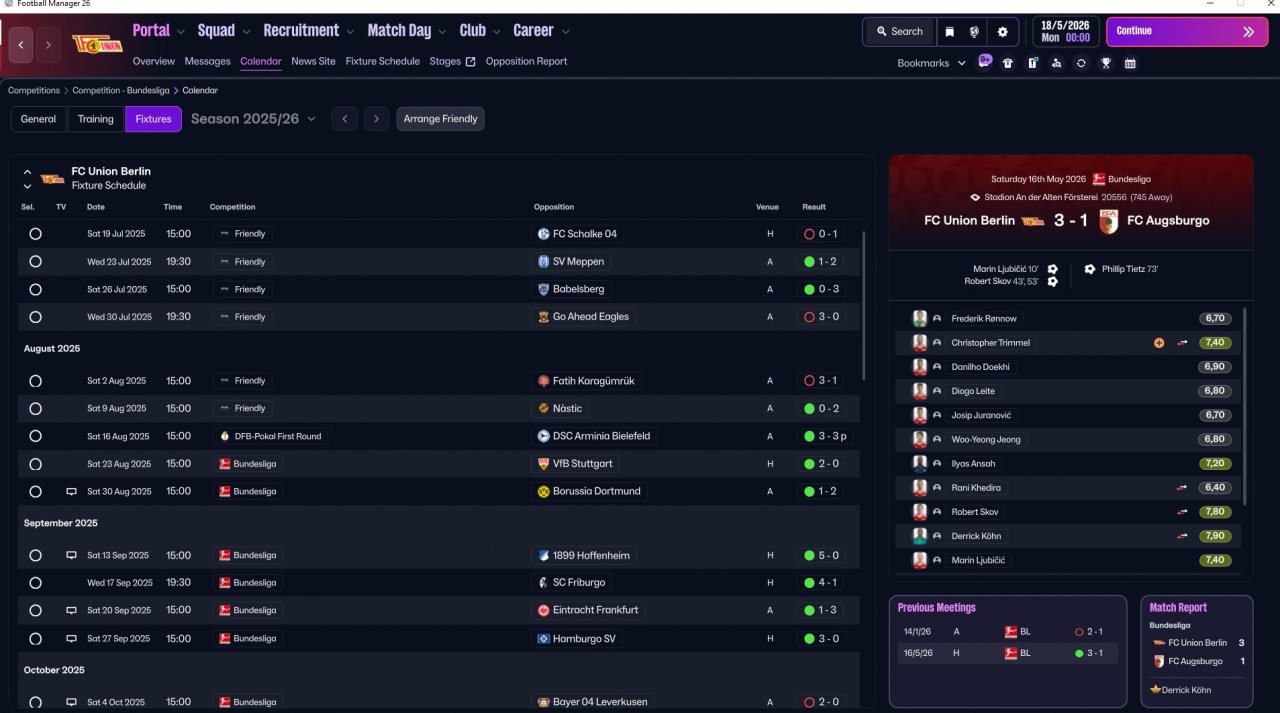Click the Arrange Friendly button
The height and width of the screenshot is (713, 1280).
point(440,119)
